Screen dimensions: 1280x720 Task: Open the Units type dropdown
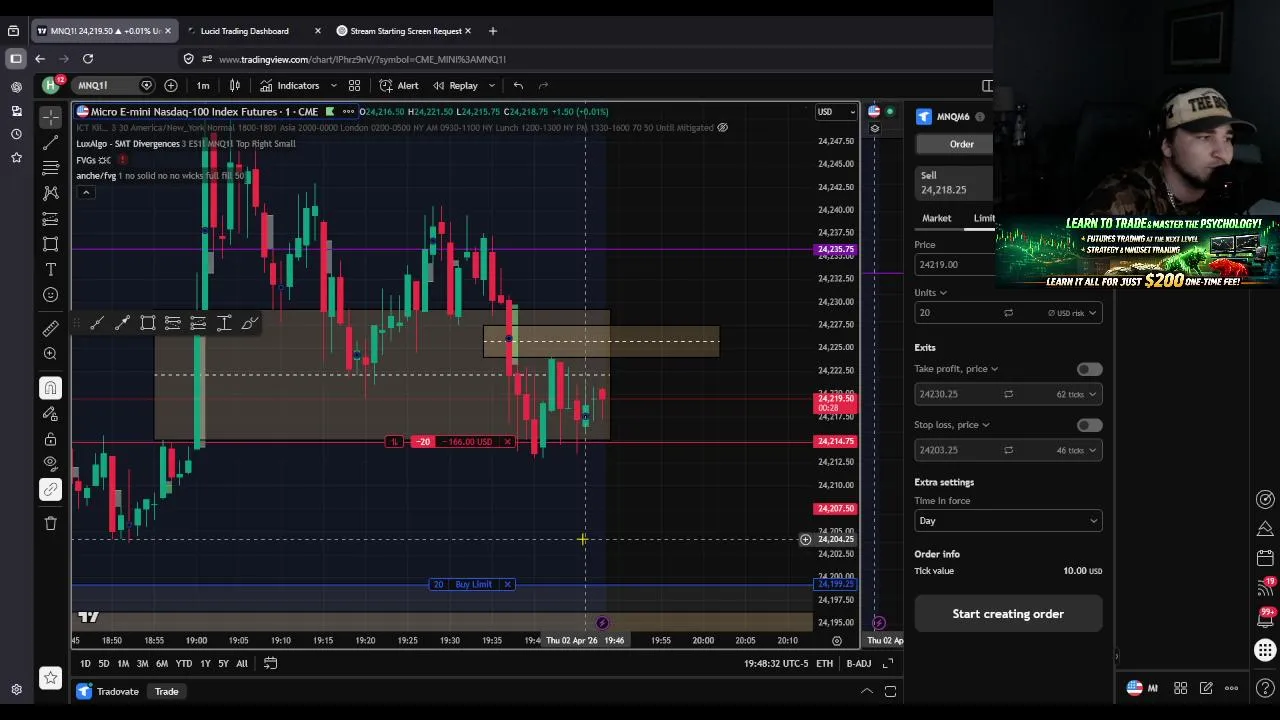tap(930, 293)
